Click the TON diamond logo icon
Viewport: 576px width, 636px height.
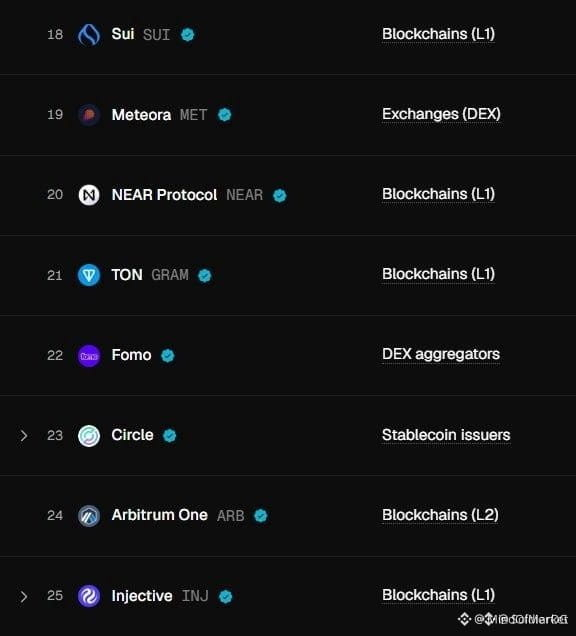pos(89,275)
